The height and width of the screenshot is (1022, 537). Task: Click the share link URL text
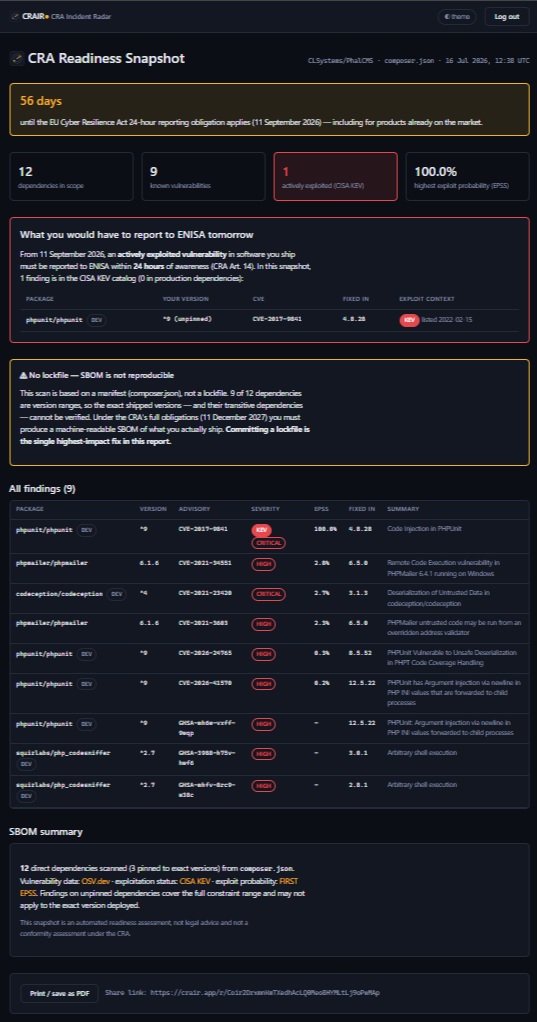[265, 993]
